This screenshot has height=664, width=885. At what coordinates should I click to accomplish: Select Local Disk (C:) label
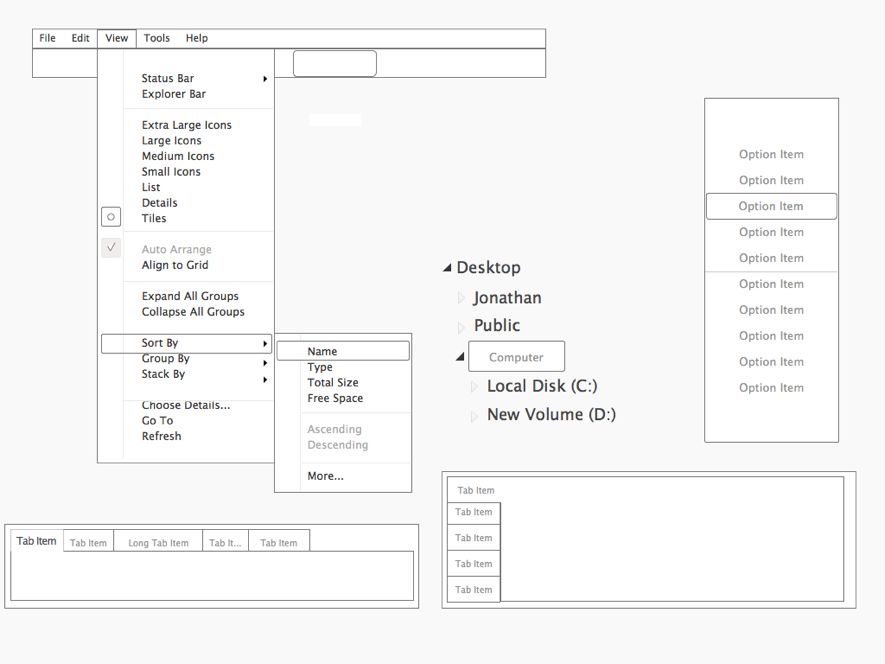coord(542,386)
